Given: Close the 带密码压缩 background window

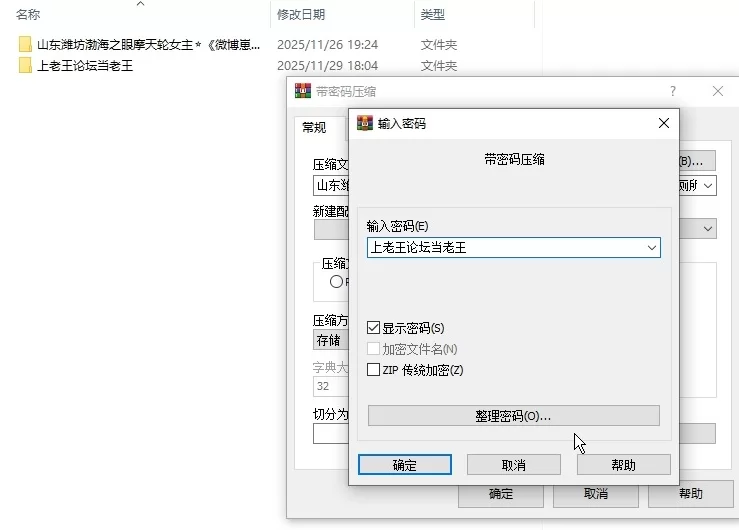Looking at the screenshot, I should click(x=718, y=91).
